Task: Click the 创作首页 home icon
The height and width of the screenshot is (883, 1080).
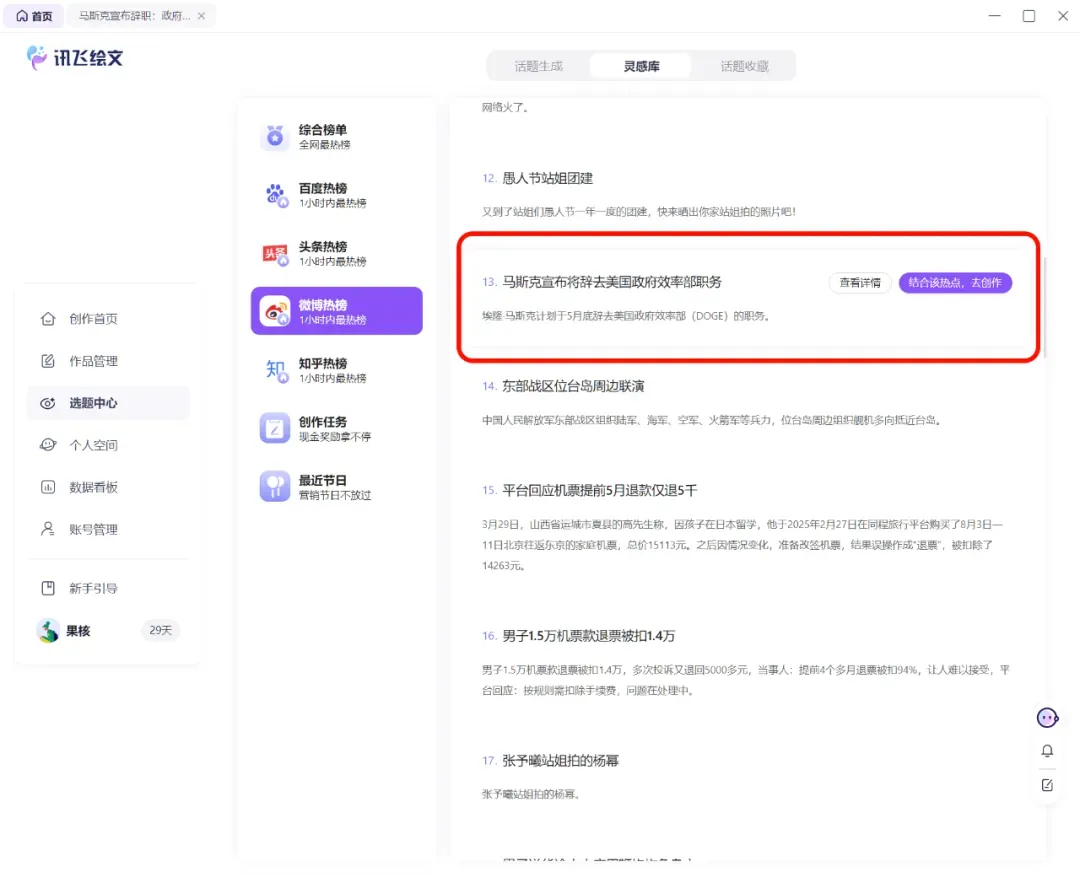Action: click(x=48, y=319)
